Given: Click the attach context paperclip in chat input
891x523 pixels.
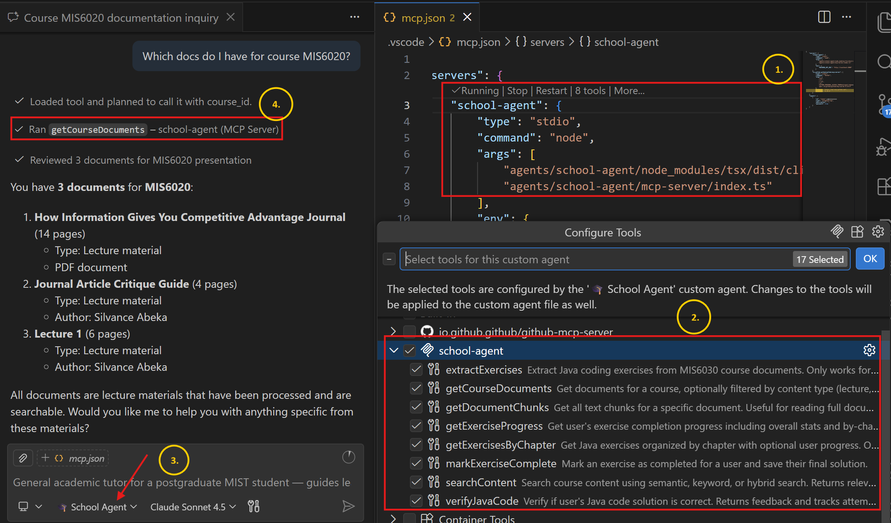Looking at the screenshot, I should 23,458.
